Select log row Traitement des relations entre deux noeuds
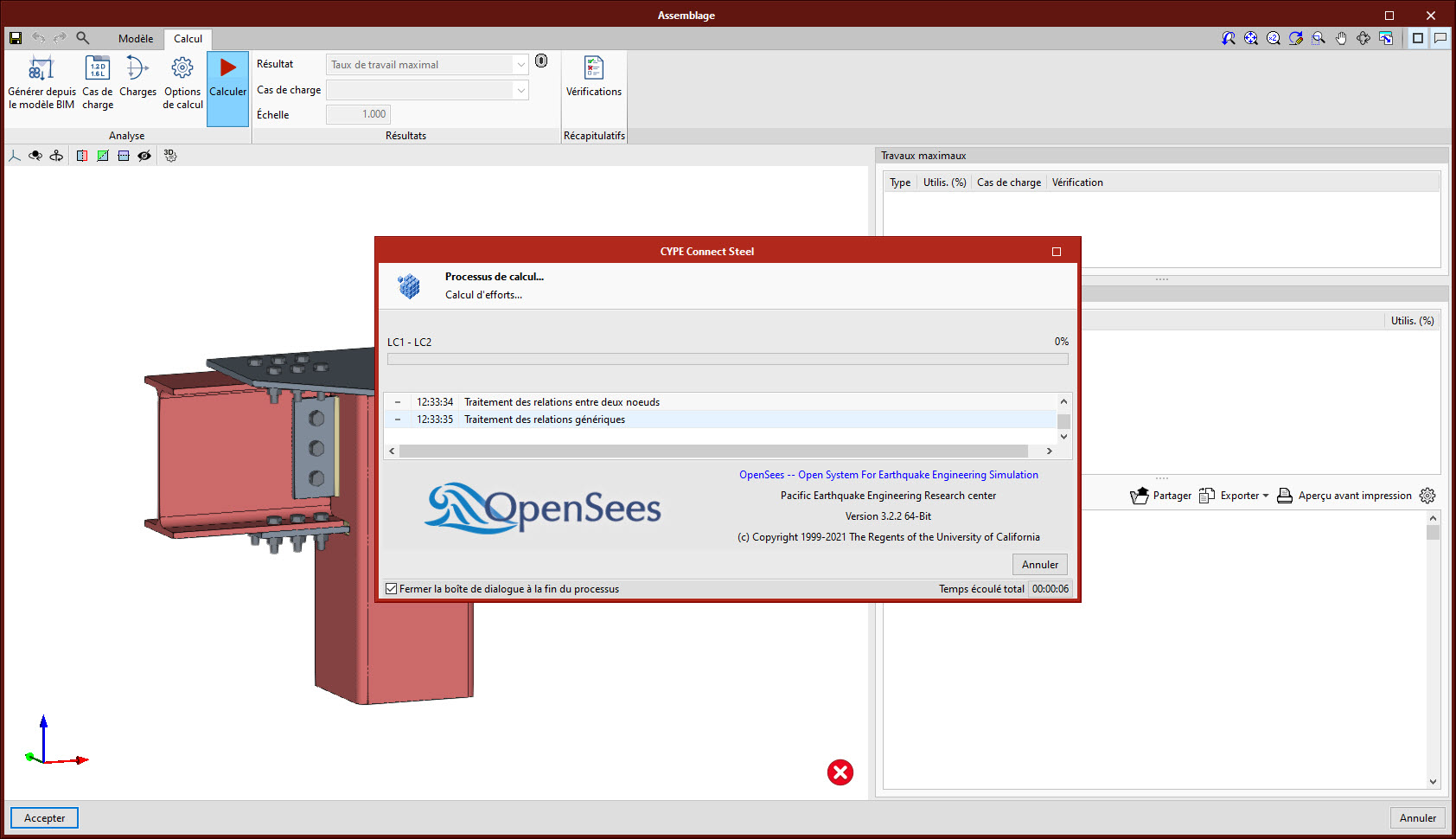 [x=720, y=402]
